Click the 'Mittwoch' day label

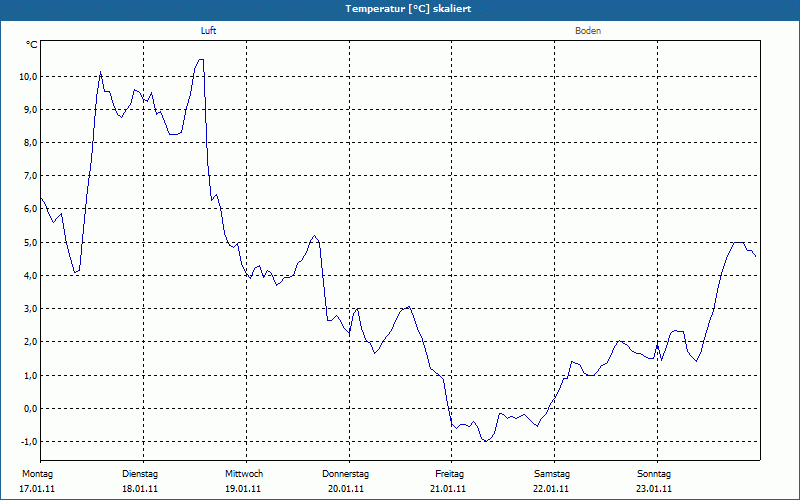click(244, 474)
